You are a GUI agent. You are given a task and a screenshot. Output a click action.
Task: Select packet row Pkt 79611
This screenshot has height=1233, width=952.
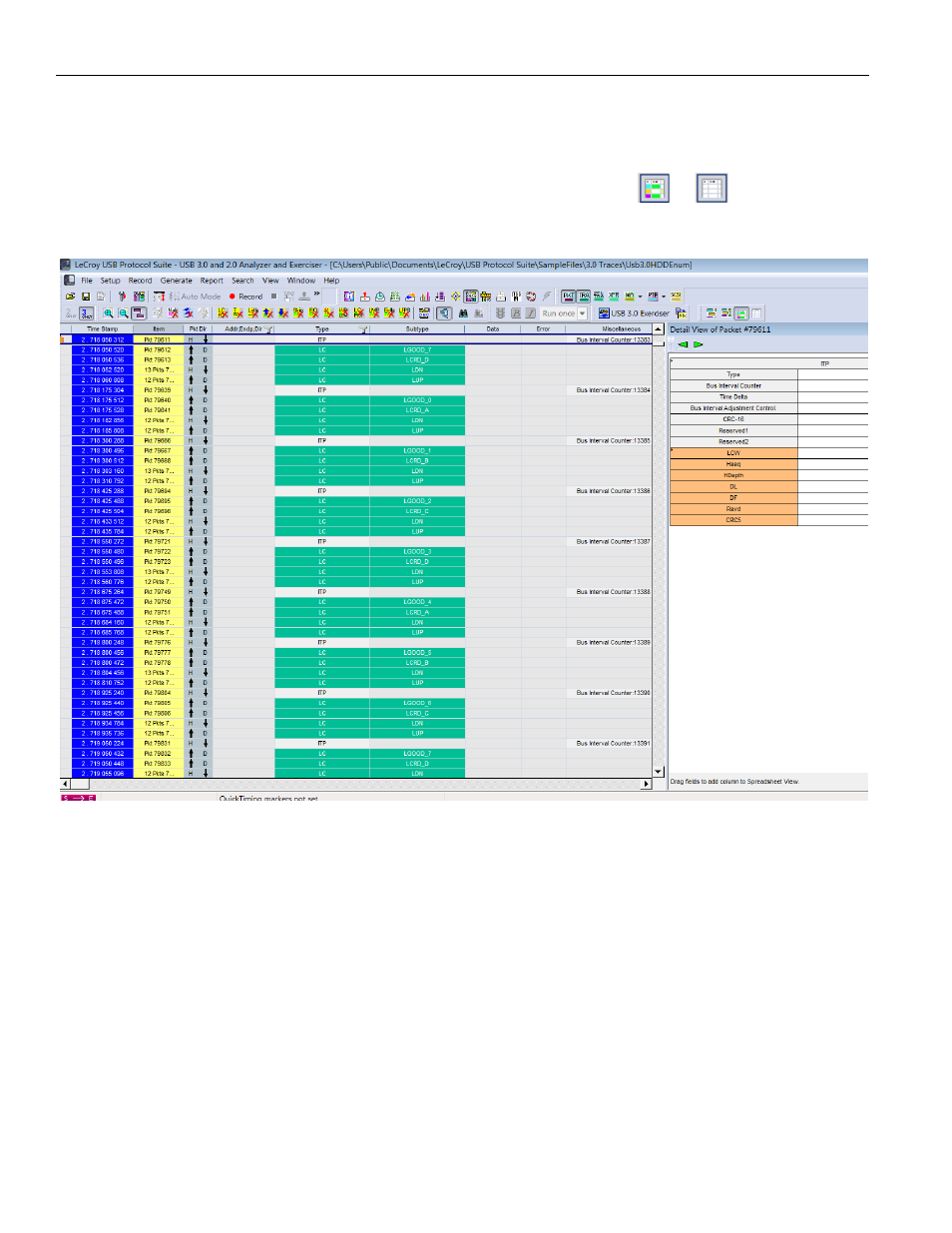coord(158,340)
